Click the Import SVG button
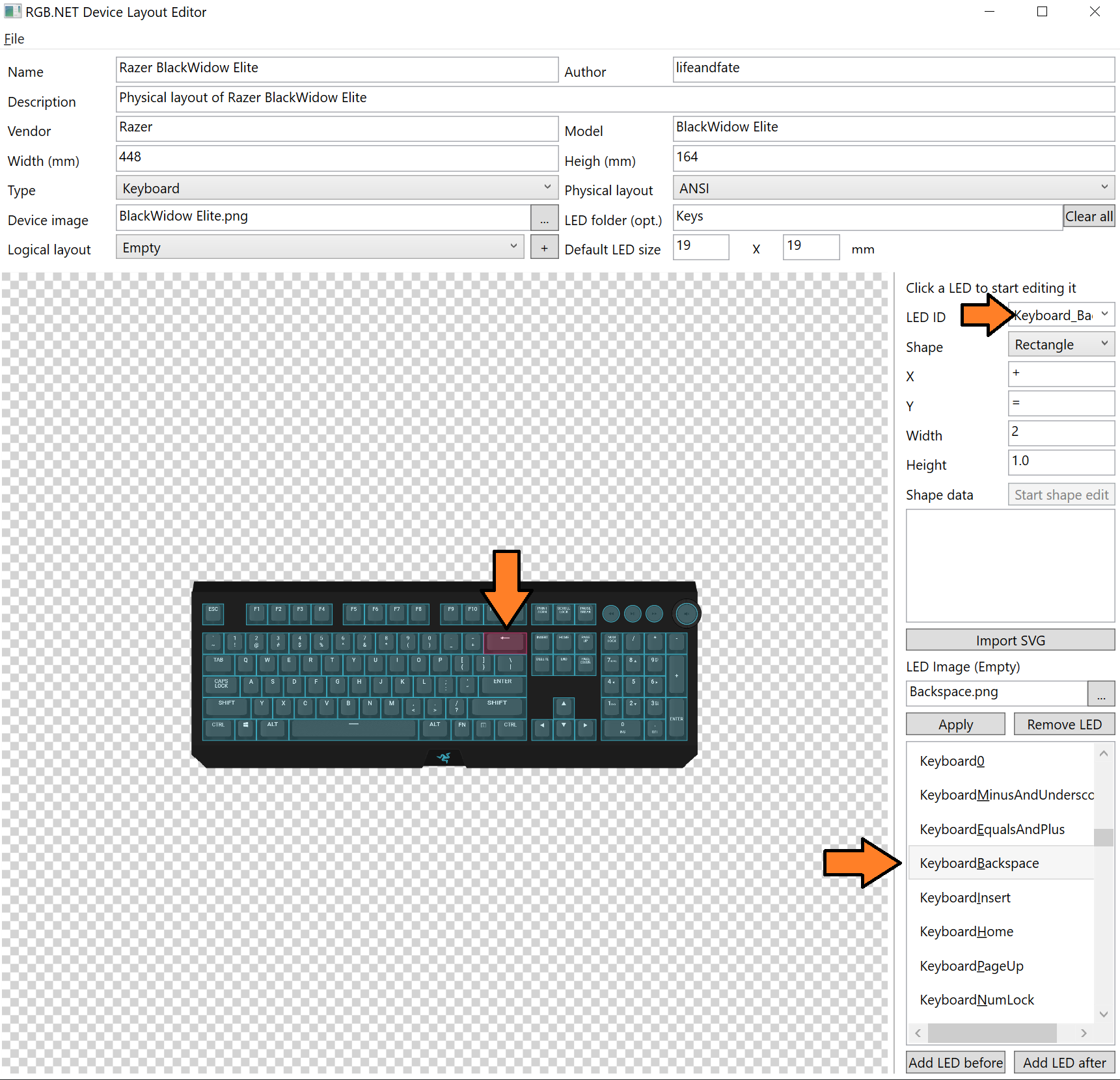Viewport: 1120px width, 1080px height. [1010, 640]
